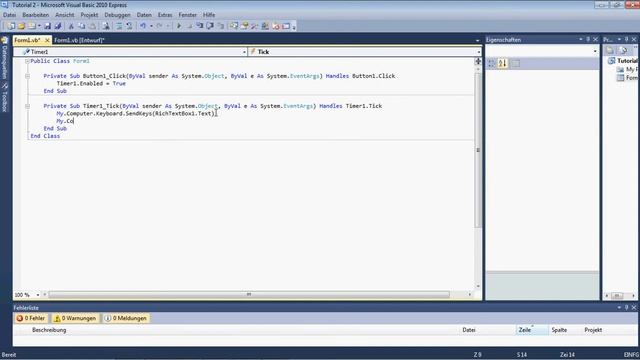Viewport: 640px width, 360px height.
Task: Sort properties alphabetically in Eigenschaften panel
Action: (502, 63)
